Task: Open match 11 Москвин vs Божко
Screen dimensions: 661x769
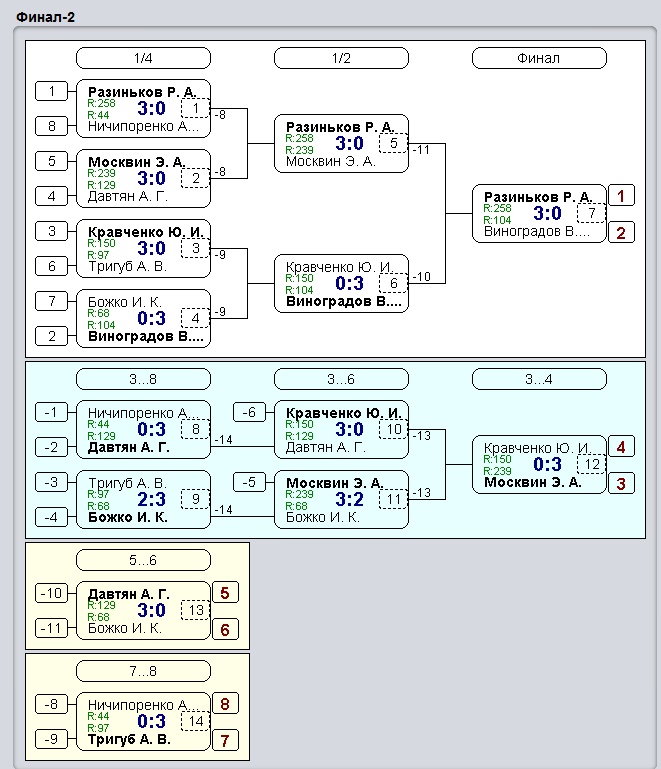Action: (341, 500)
